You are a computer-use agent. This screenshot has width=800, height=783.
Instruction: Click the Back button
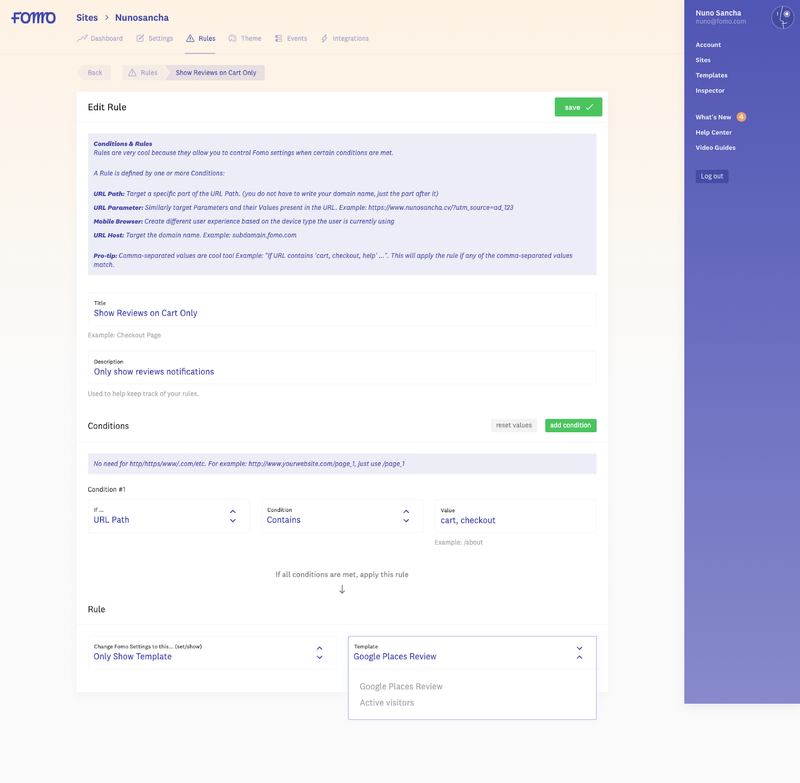(94, 72)
